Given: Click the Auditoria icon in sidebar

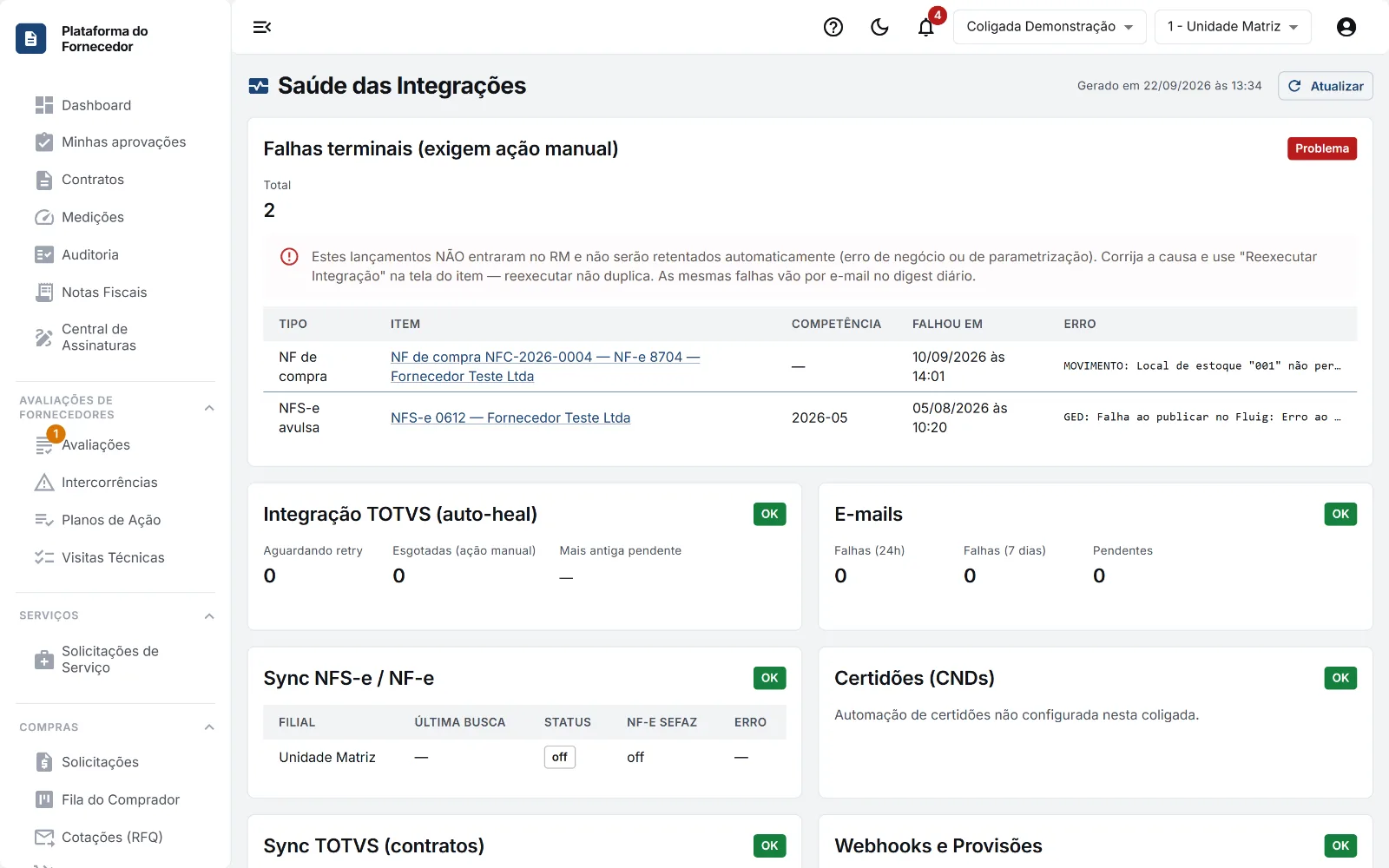Looking at the screenshot, I should coord(44,254).
